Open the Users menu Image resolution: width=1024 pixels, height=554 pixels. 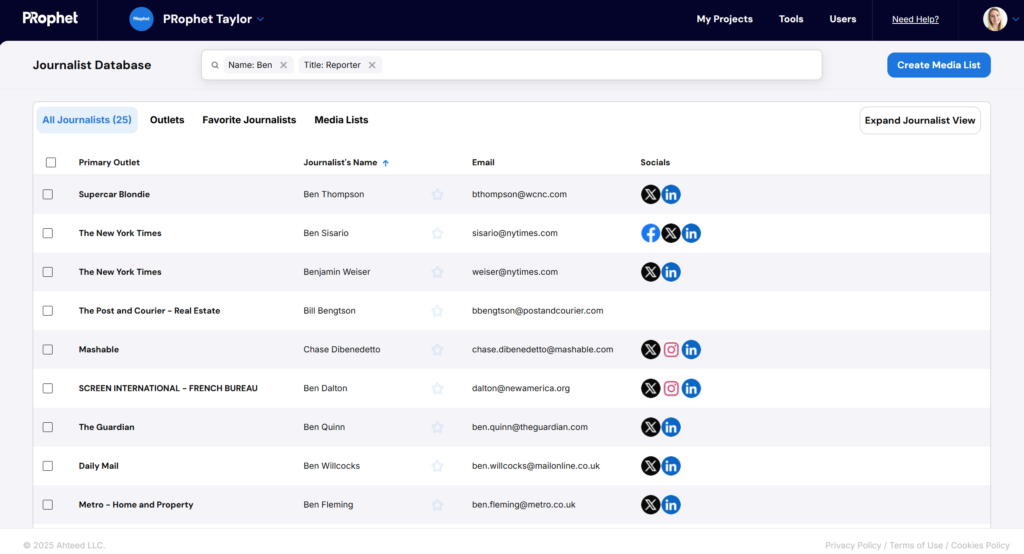[842, 19]
